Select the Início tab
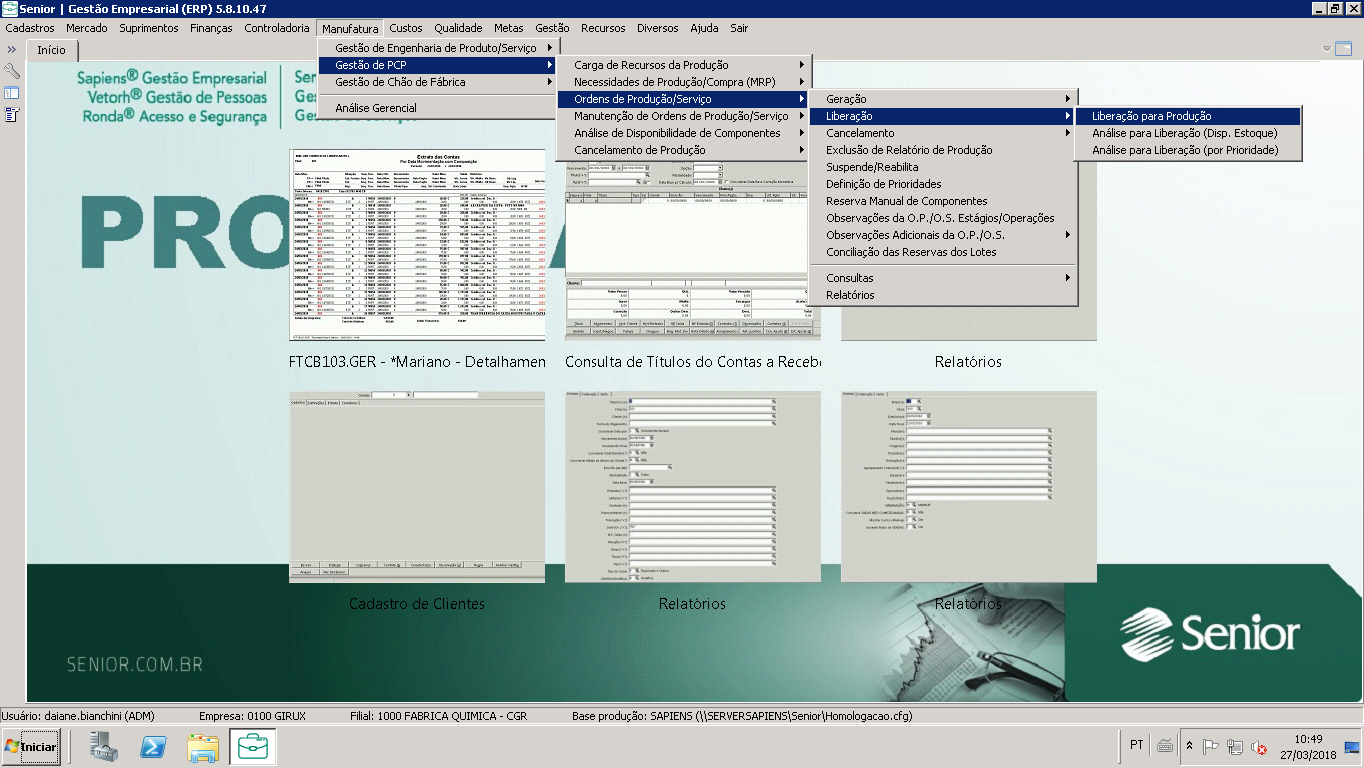This screenshot has width=1364, height=768. [52, 49]
